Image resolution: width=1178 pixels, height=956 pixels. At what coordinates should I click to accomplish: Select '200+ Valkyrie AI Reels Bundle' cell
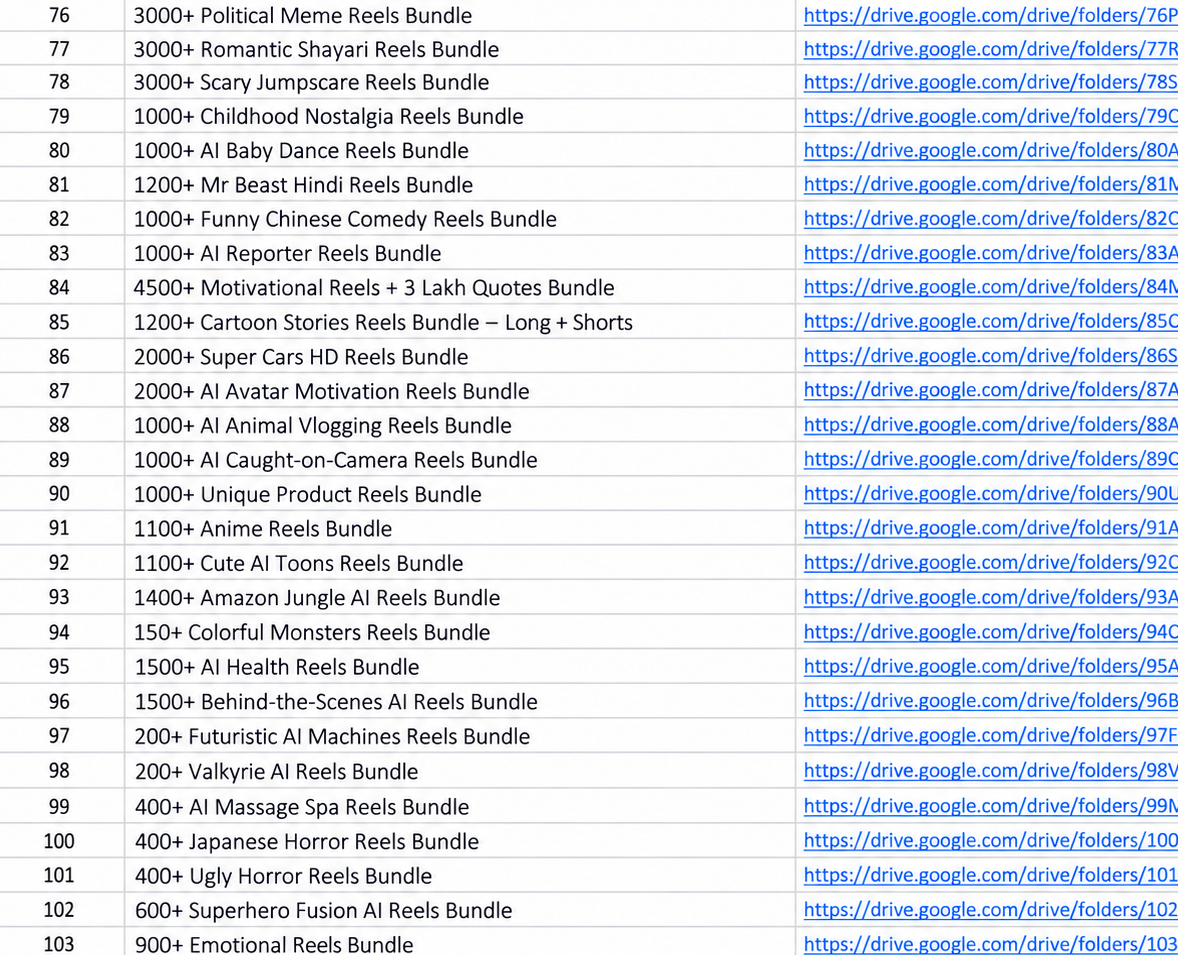point(460,771)
